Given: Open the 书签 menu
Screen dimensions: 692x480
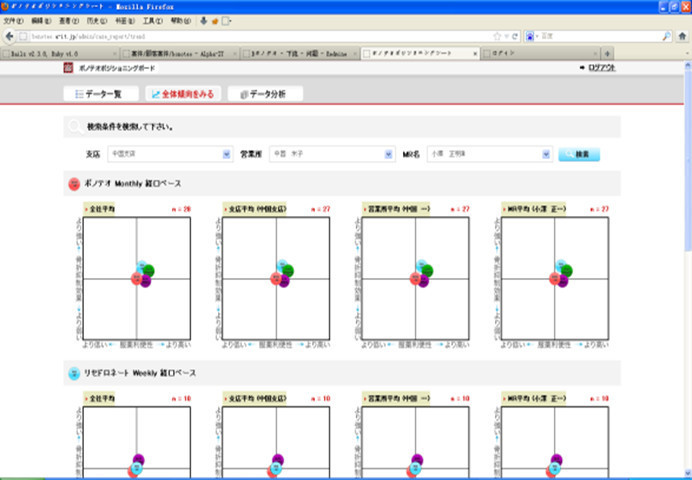Looking at the screenshot, I should 125,21.
